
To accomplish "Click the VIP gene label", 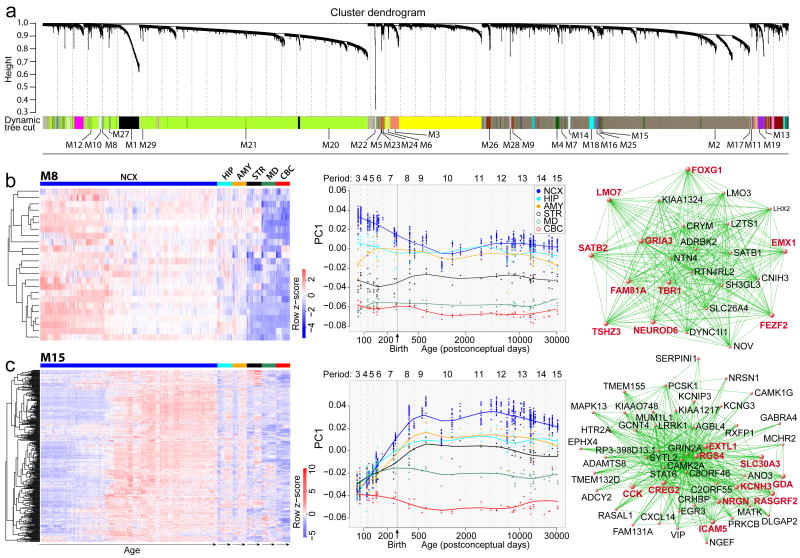I will pos(678,535).
